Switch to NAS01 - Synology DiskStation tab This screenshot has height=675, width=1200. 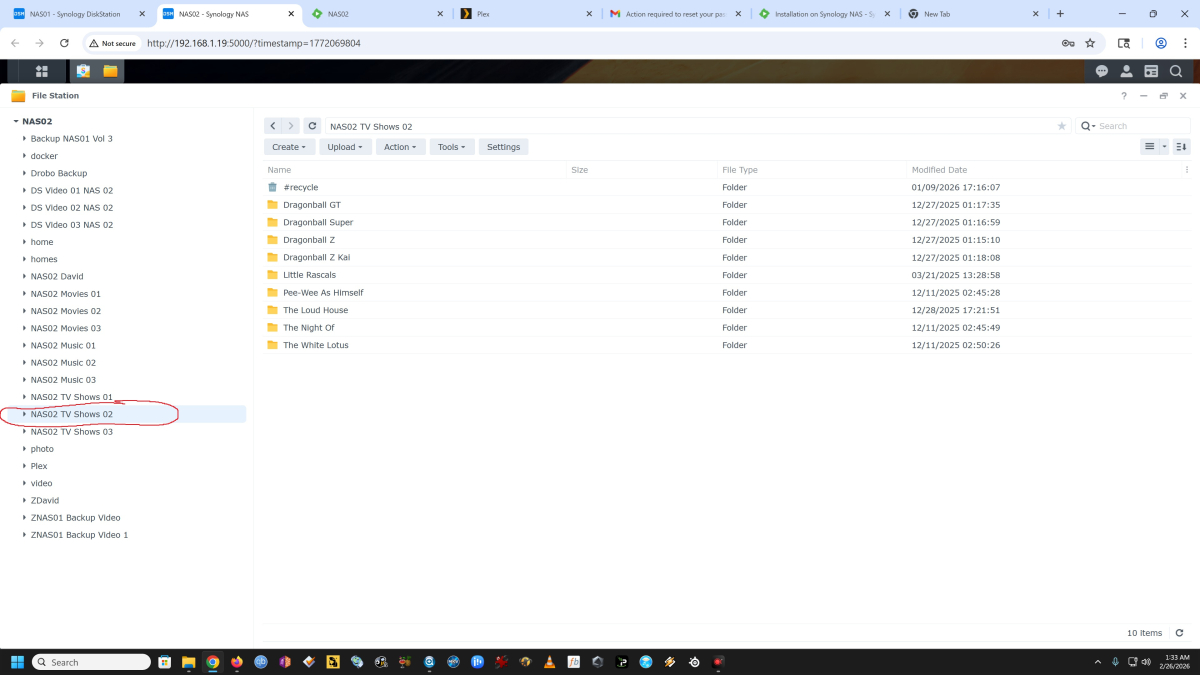78,14
